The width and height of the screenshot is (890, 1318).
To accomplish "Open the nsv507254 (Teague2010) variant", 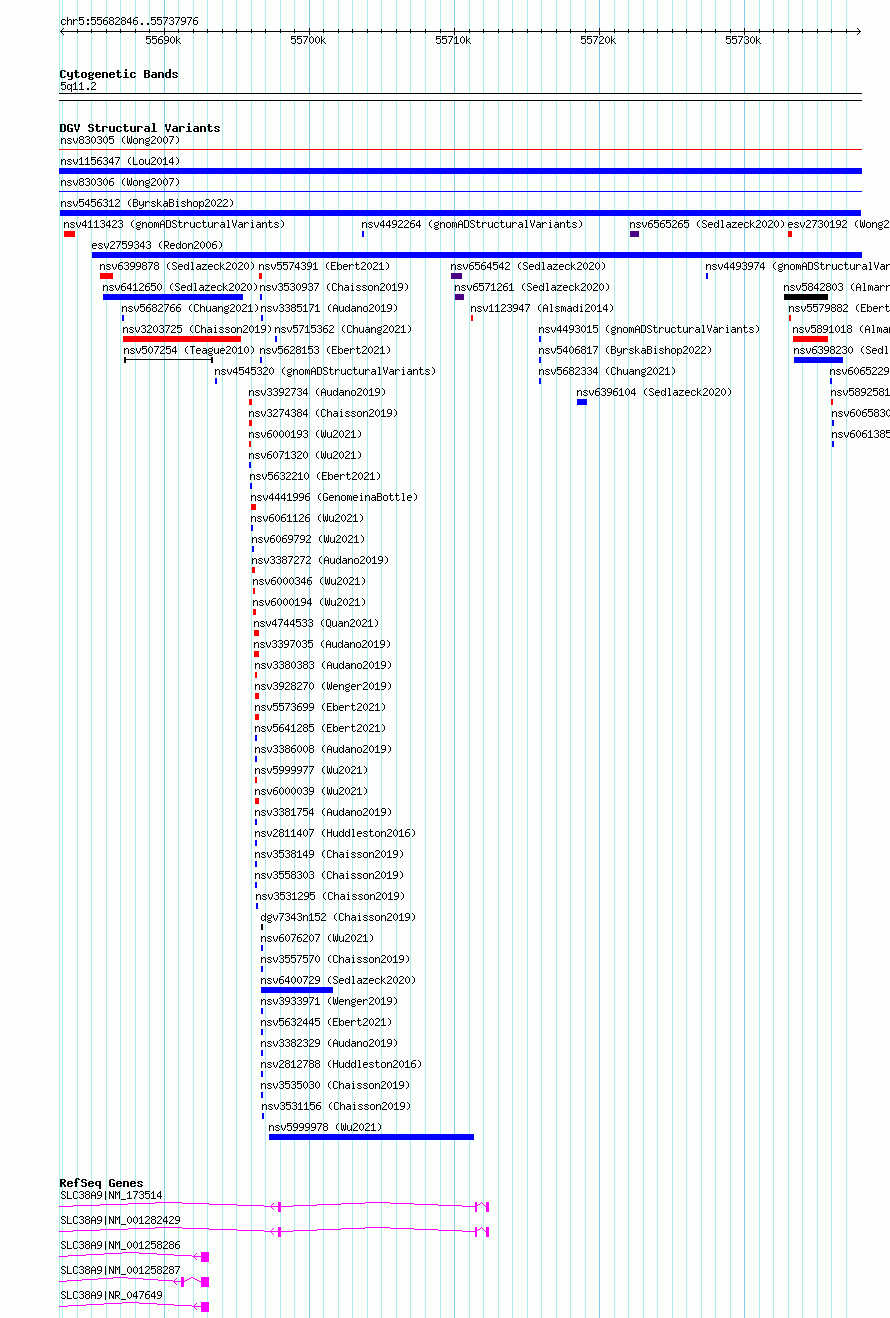I will [189, 350].
